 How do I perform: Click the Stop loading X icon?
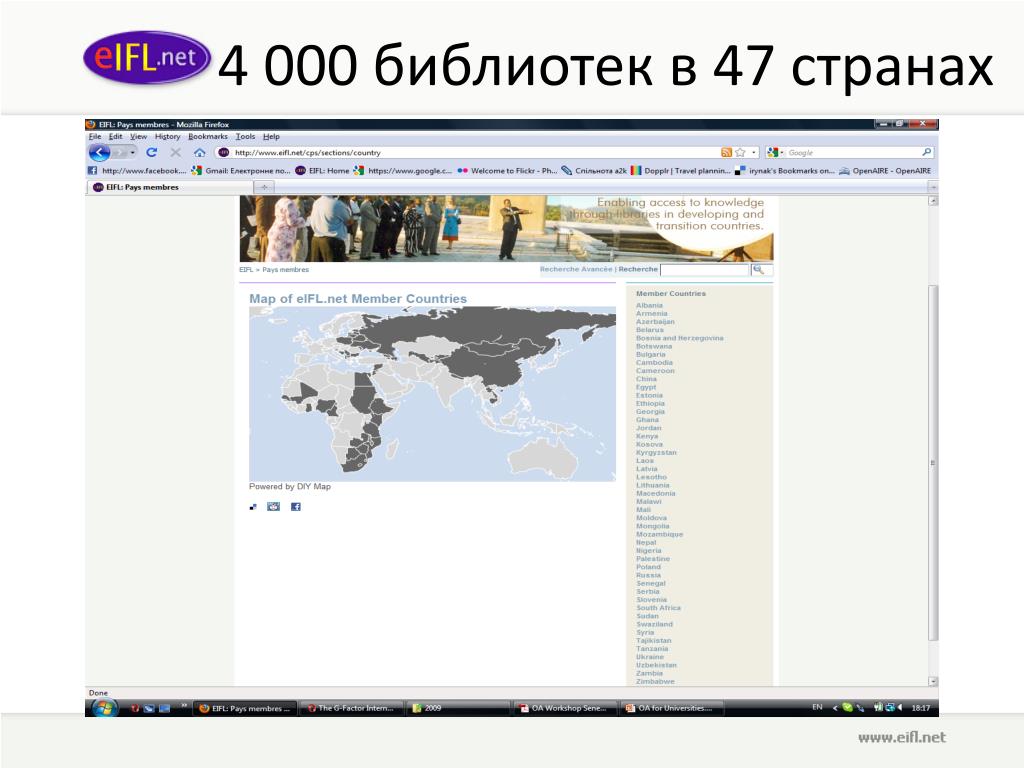click(176, 153)
